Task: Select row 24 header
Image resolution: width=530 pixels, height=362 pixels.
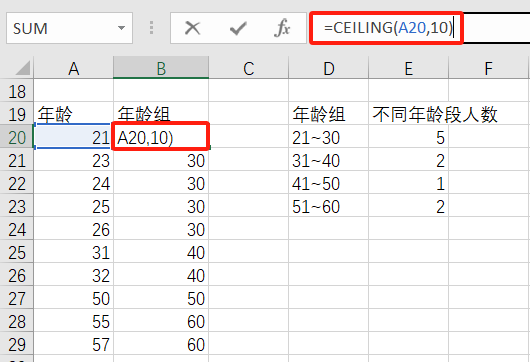Action: (17, 228)
